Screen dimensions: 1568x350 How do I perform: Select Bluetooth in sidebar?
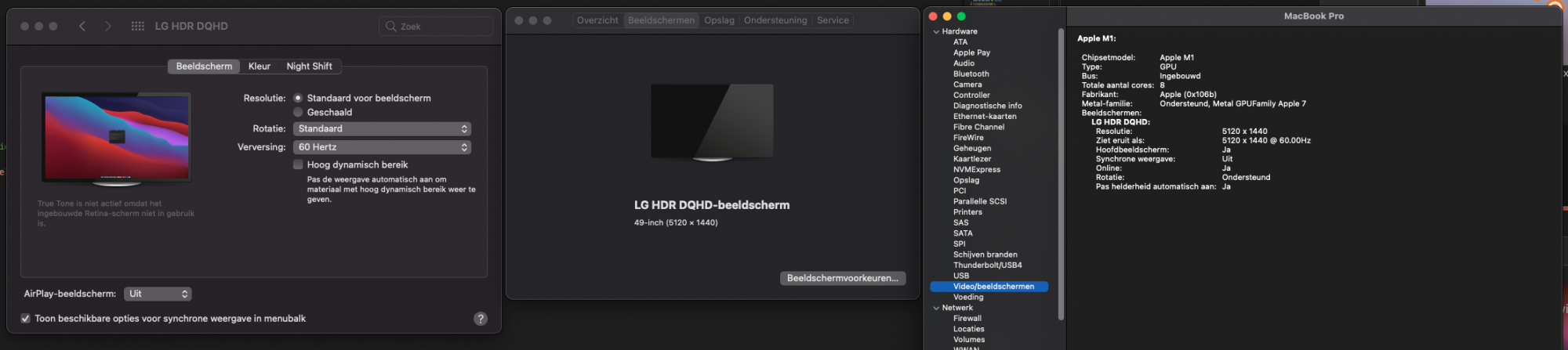(971, 74)
